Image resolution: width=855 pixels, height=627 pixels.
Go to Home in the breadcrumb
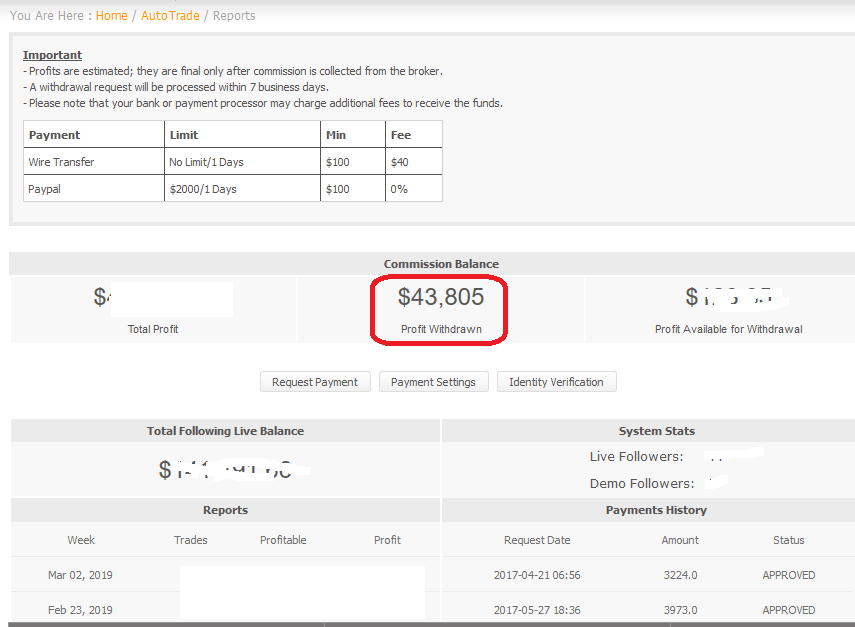[111, 15]
